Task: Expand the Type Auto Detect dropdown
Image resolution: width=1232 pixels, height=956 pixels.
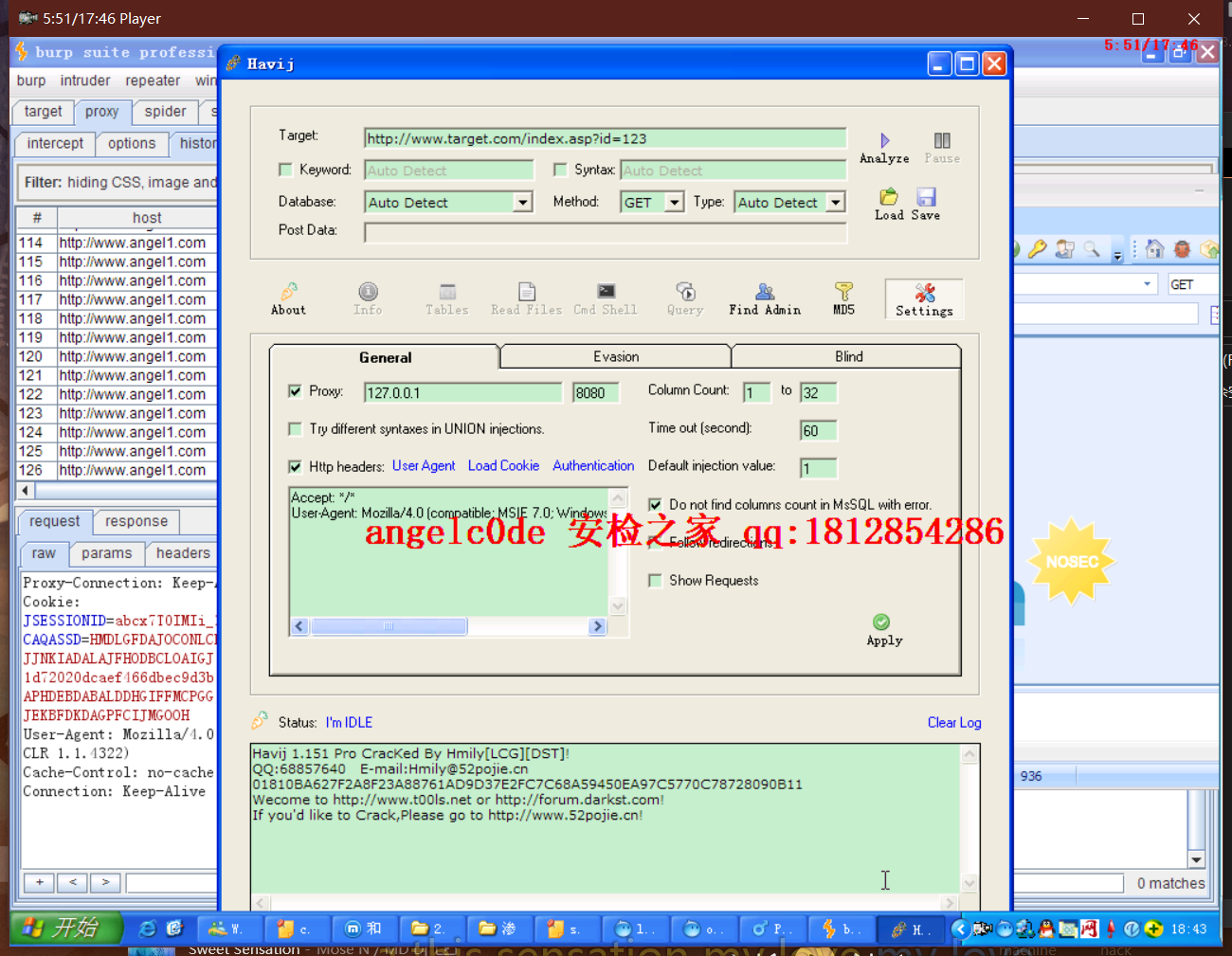Action: click(835, 202)
